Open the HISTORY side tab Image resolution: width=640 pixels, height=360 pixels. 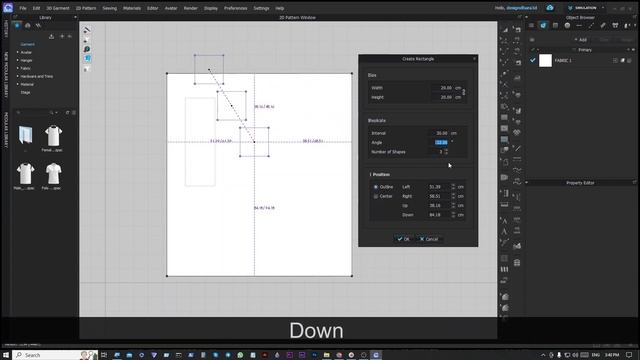[6, 29]
